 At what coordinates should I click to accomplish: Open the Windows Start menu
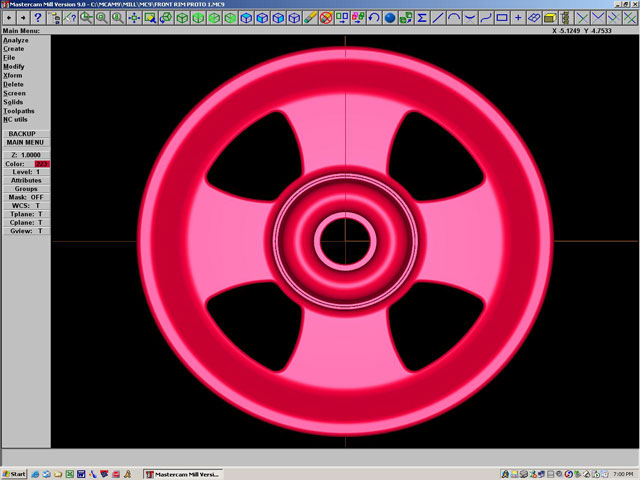14,473
